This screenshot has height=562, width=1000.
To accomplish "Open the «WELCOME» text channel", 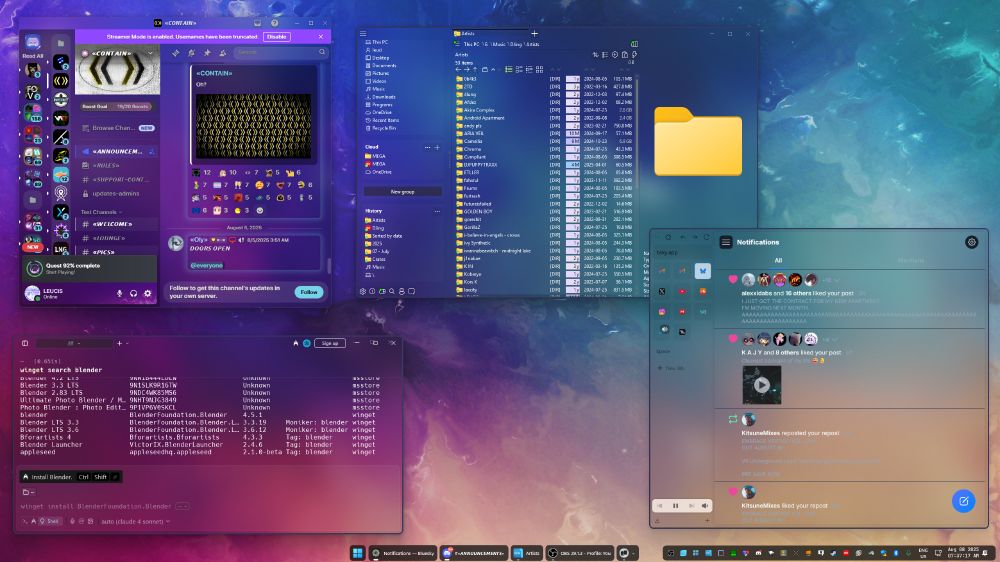I will coord(118,225).
